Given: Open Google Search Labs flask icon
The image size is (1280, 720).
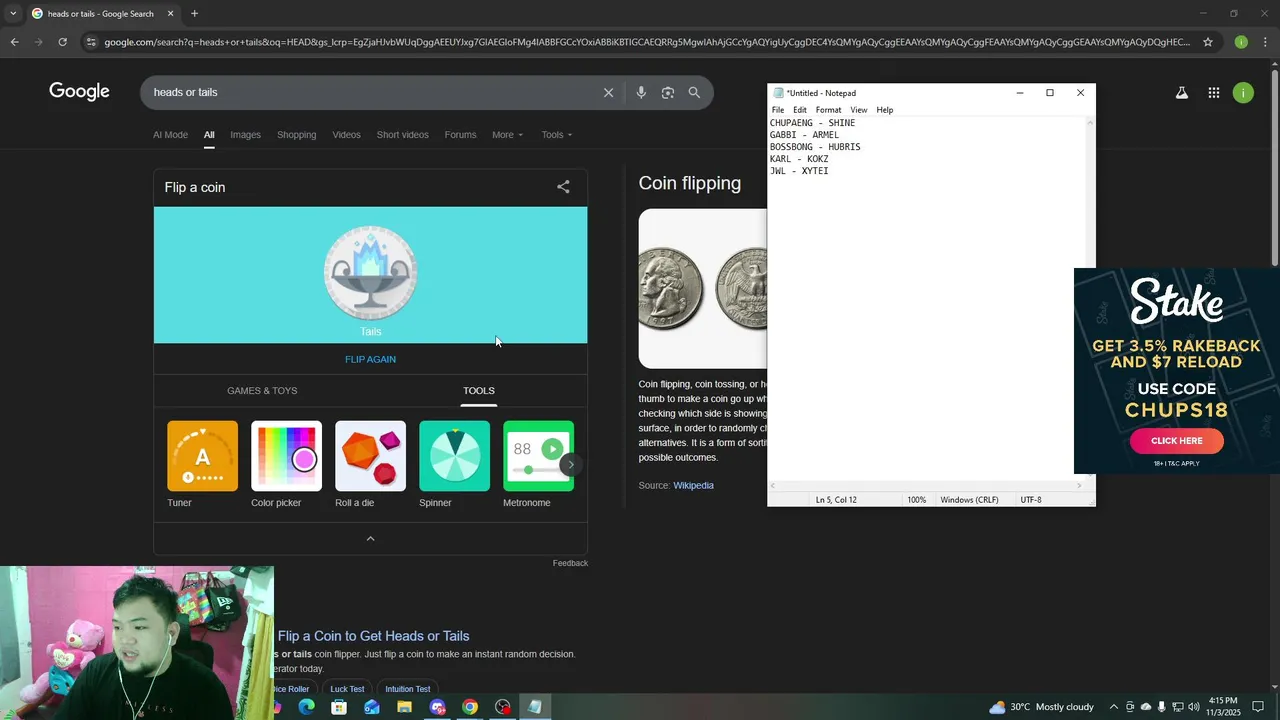Looking at the screenshot, I should [1181, 93].
